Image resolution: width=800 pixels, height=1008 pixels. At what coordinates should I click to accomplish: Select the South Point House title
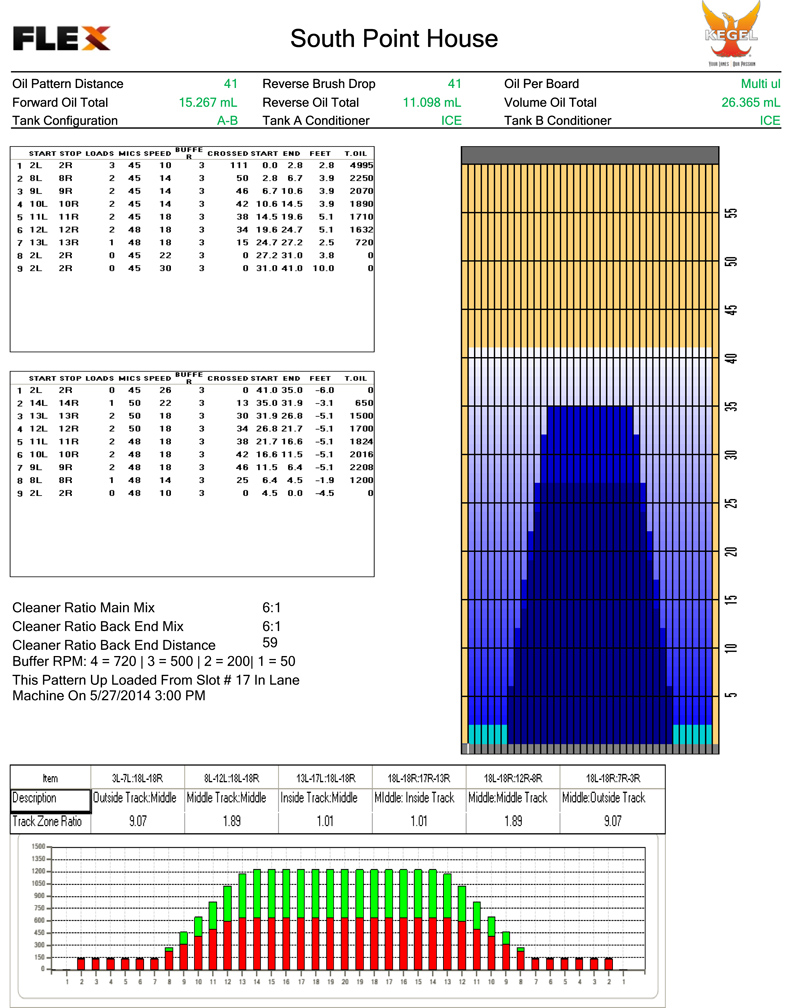point(393,39)
